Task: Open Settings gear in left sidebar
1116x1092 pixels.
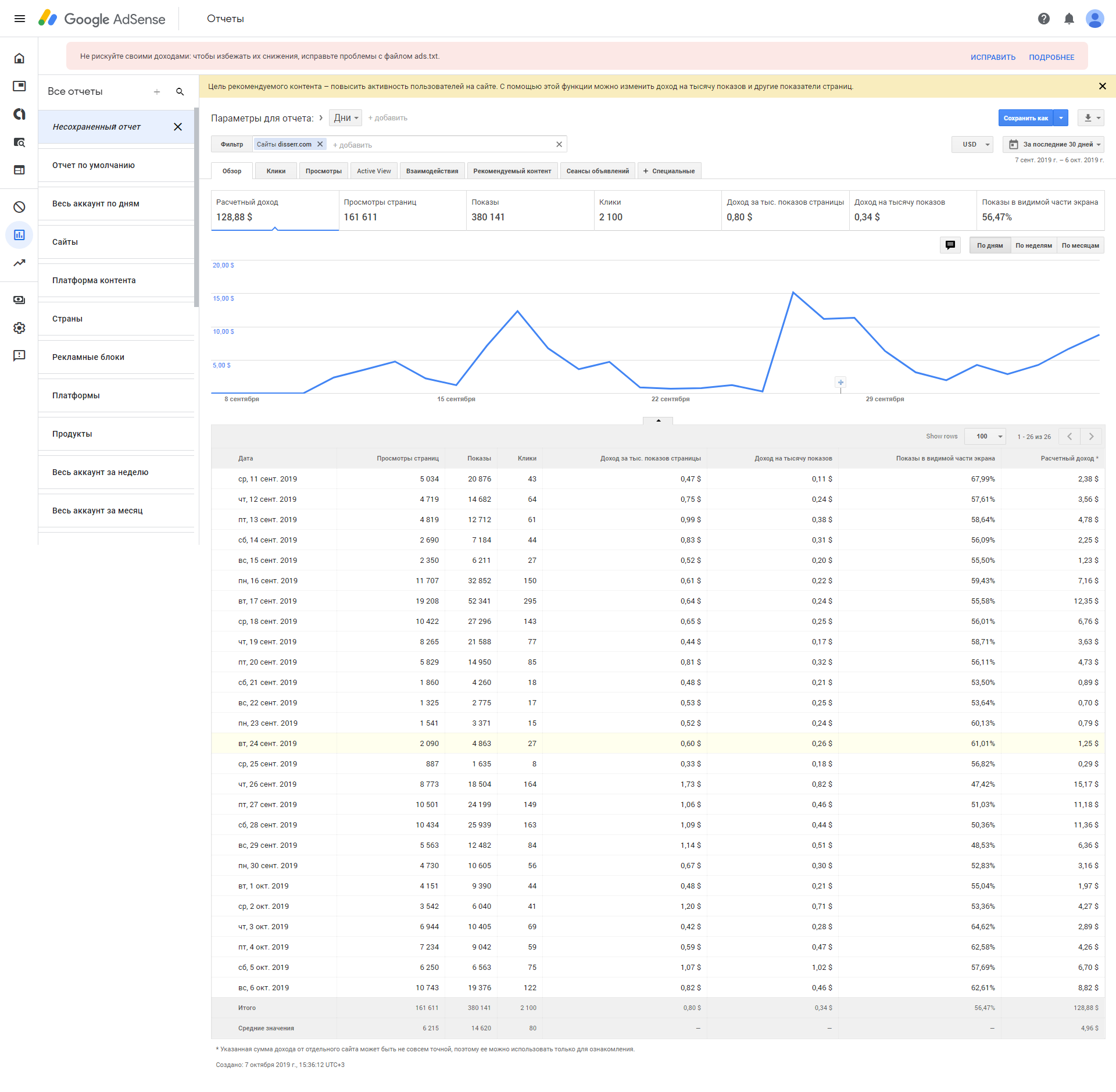Action: [x=19, y=328]
